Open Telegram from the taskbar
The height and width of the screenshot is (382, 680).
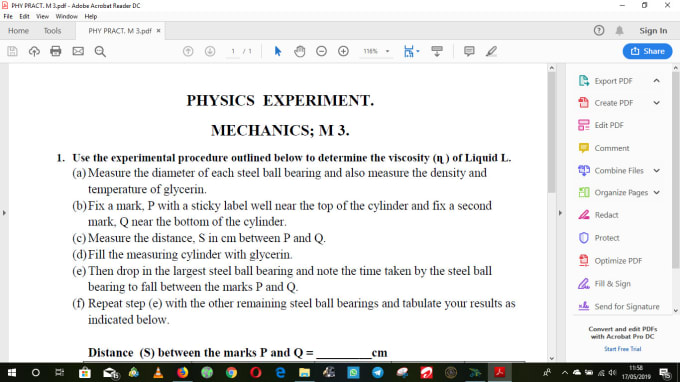pos(378,372)
